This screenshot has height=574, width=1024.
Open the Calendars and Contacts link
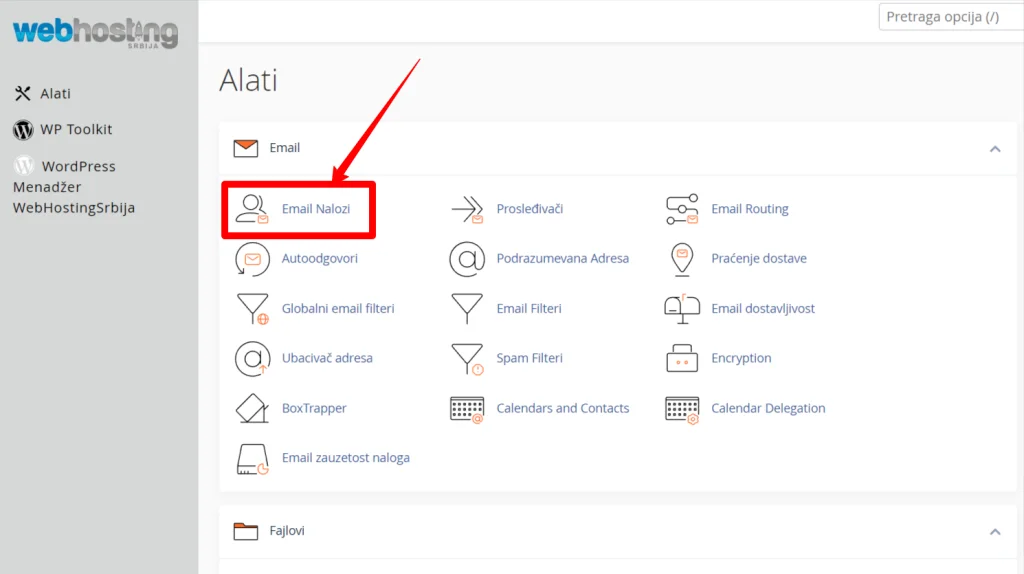point(563,409)
